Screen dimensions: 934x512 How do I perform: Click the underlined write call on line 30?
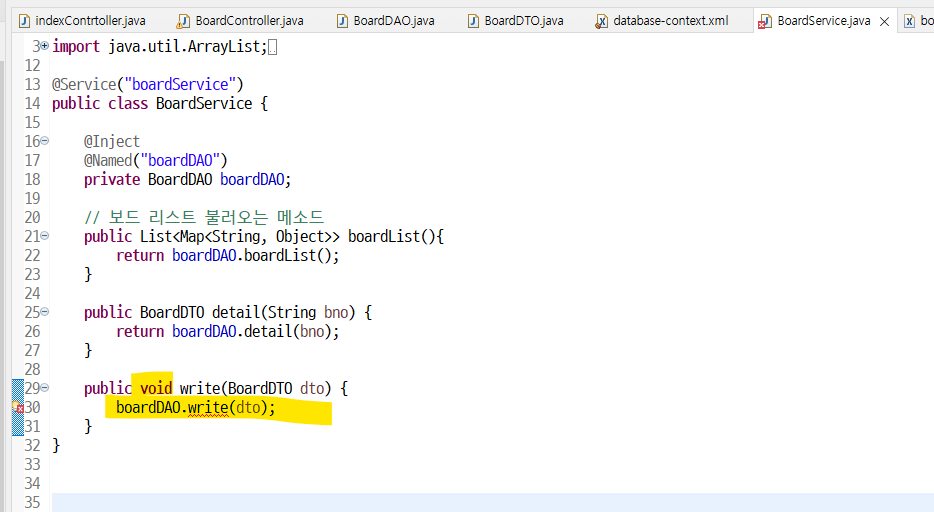coord(208,408)
